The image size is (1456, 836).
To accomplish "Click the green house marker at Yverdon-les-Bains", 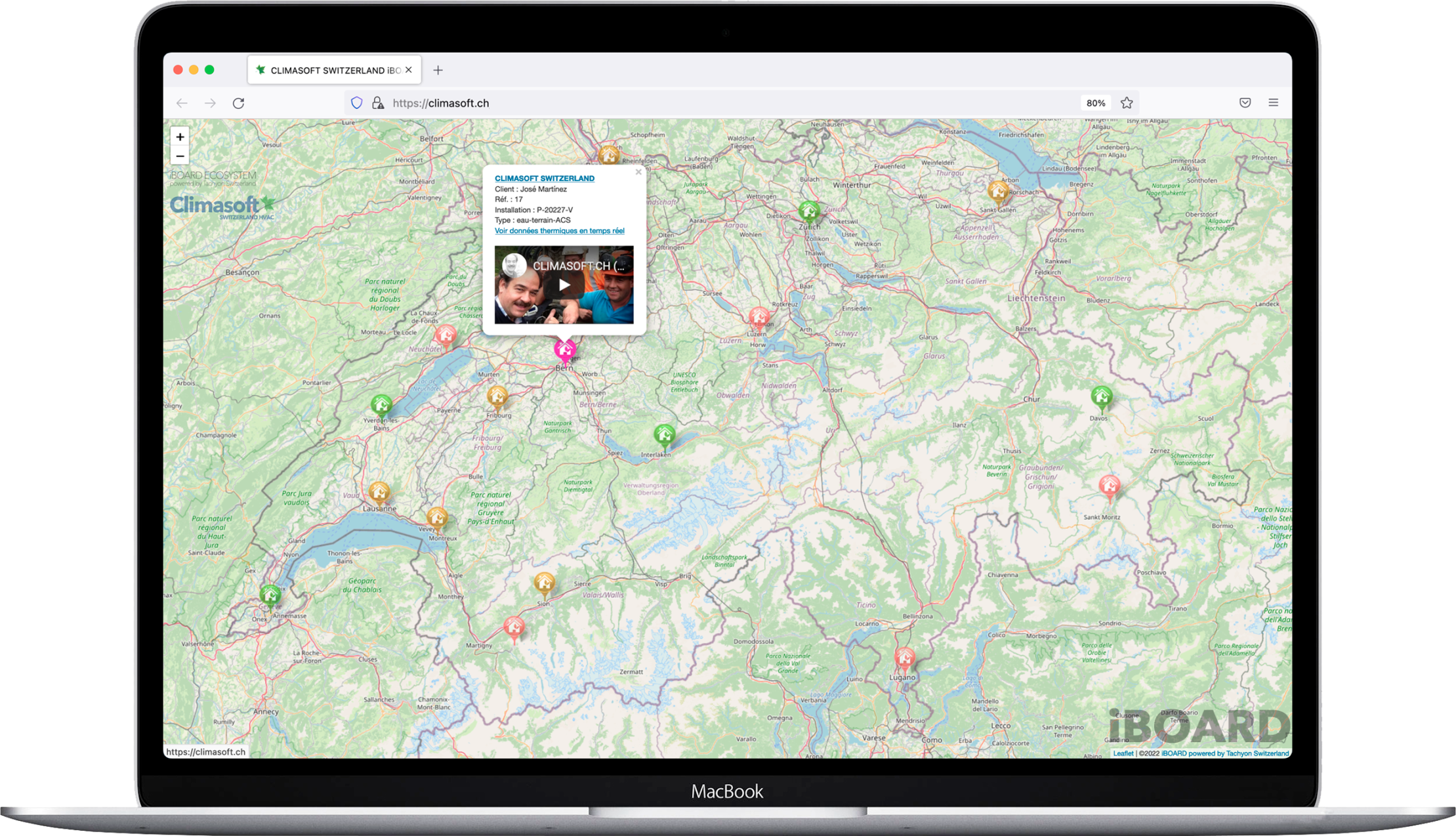I will pos(381,405).
